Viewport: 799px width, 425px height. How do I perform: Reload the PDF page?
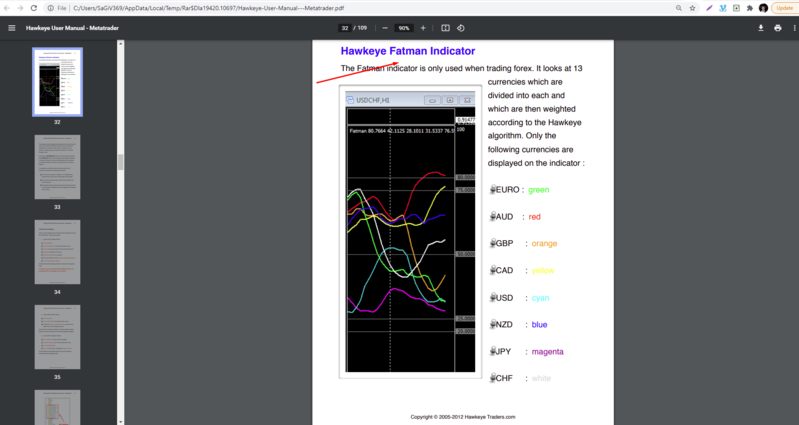tap(34, 8)
